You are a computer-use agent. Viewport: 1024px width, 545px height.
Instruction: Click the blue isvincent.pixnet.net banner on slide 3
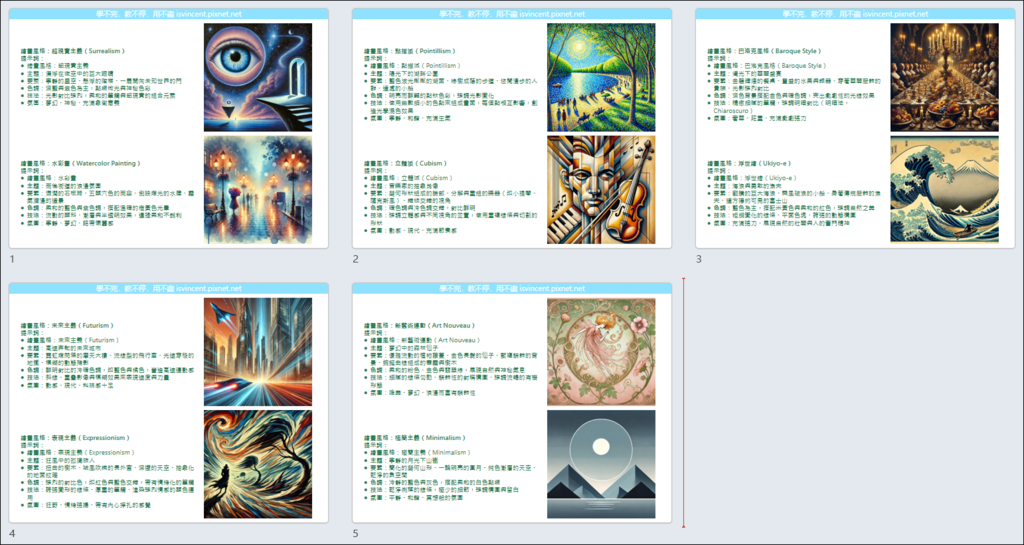click(856, 14)
